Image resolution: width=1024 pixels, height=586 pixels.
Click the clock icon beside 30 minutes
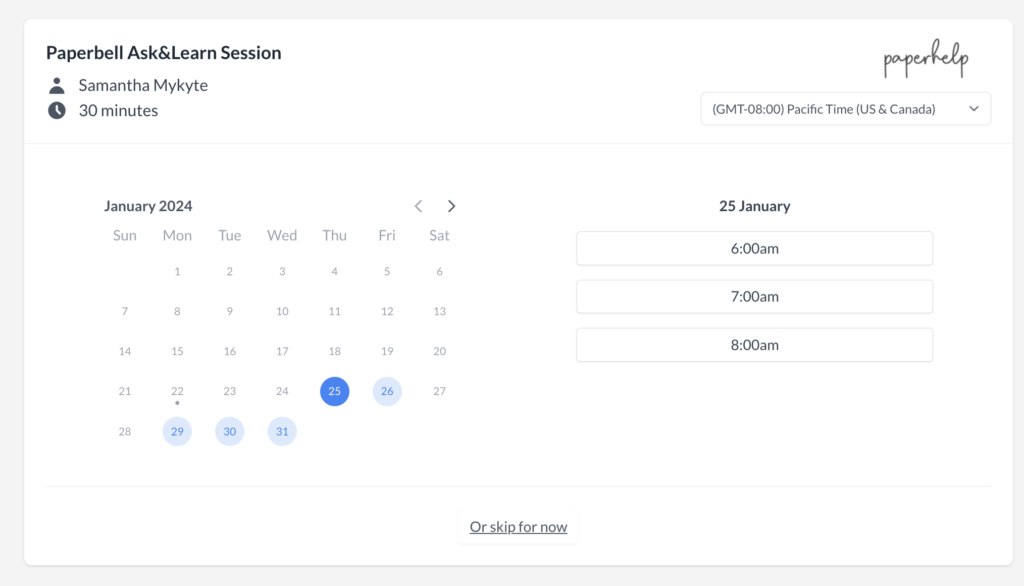pos(57,110)
